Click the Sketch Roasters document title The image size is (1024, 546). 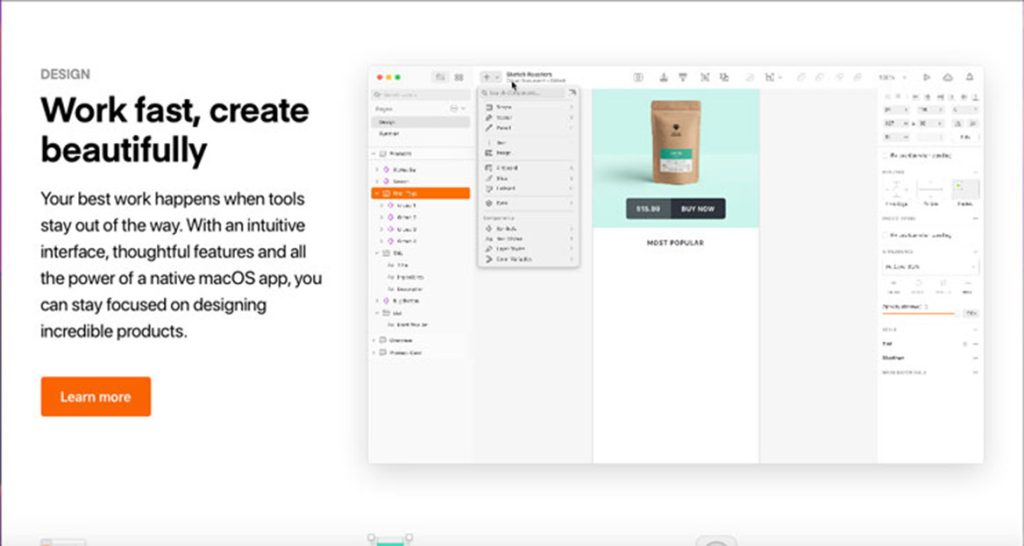pyautogui.click(x=530, y=74)
